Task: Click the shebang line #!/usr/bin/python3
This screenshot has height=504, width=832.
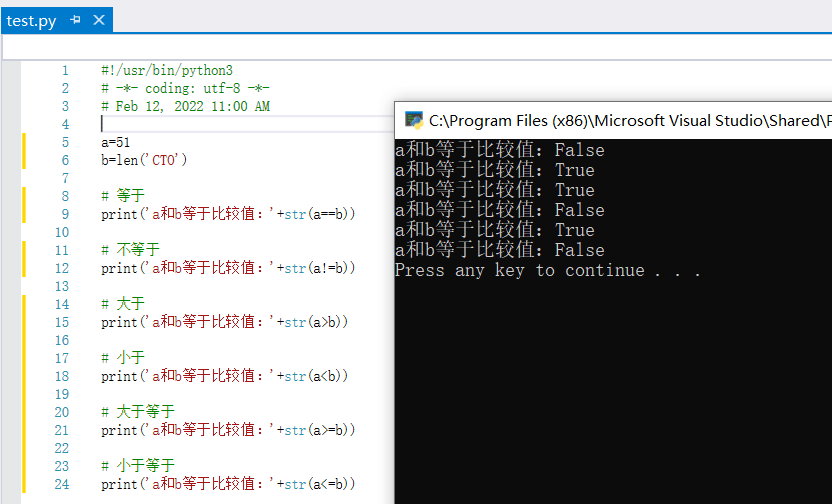Action: (167, 71)
